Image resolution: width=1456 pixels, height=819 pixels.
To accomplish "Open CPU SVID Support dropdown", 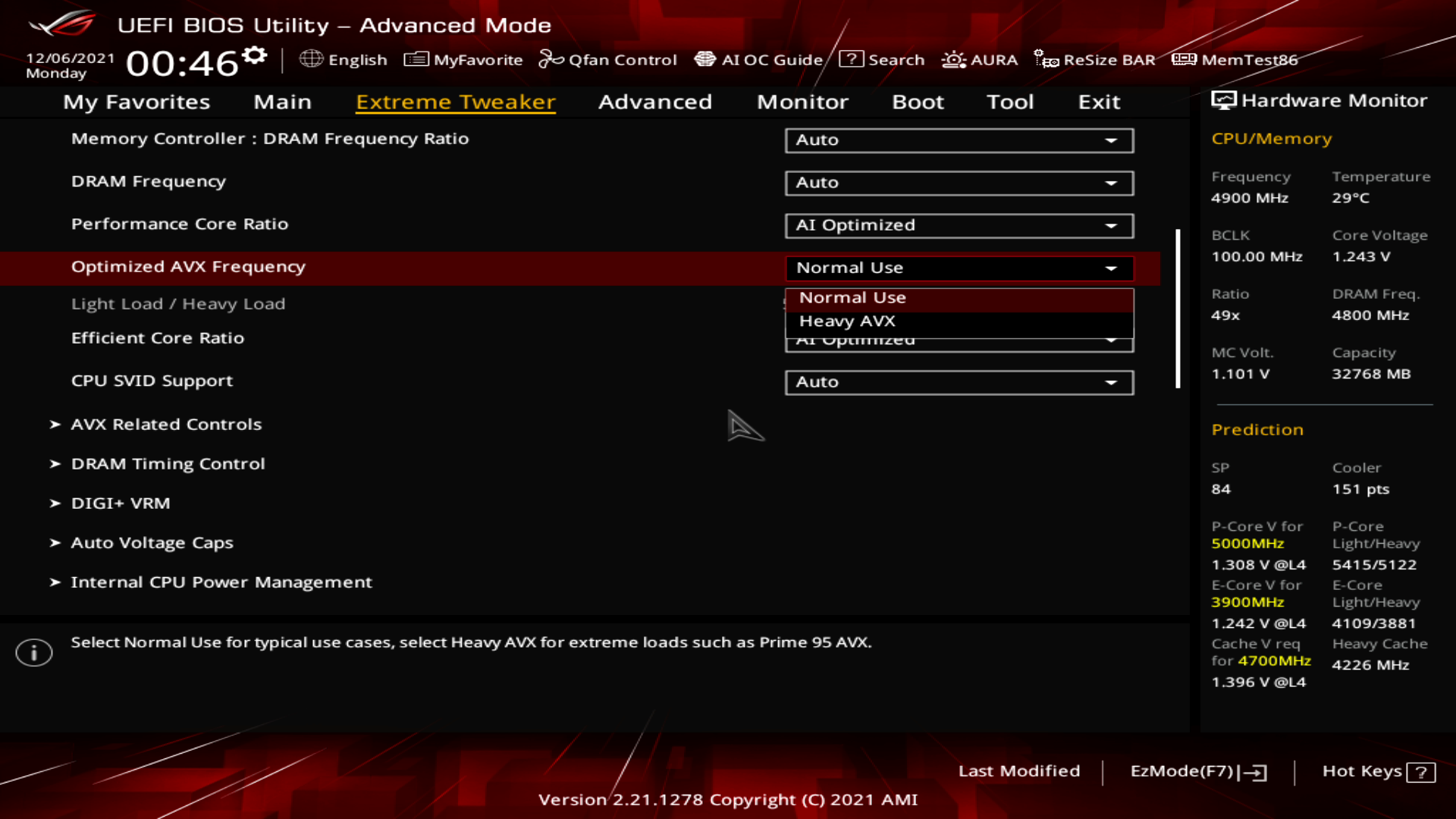I will click(x=959, y=382).
